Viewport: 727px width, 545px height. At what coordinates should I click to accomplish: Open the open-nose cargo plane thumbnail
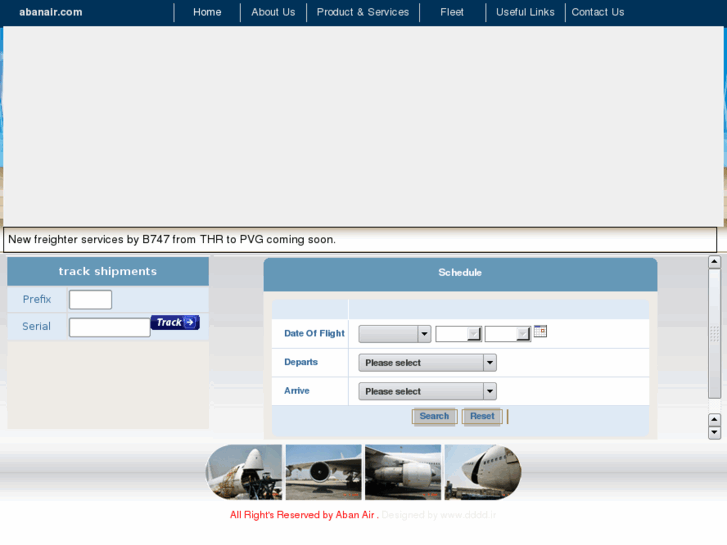244,472
